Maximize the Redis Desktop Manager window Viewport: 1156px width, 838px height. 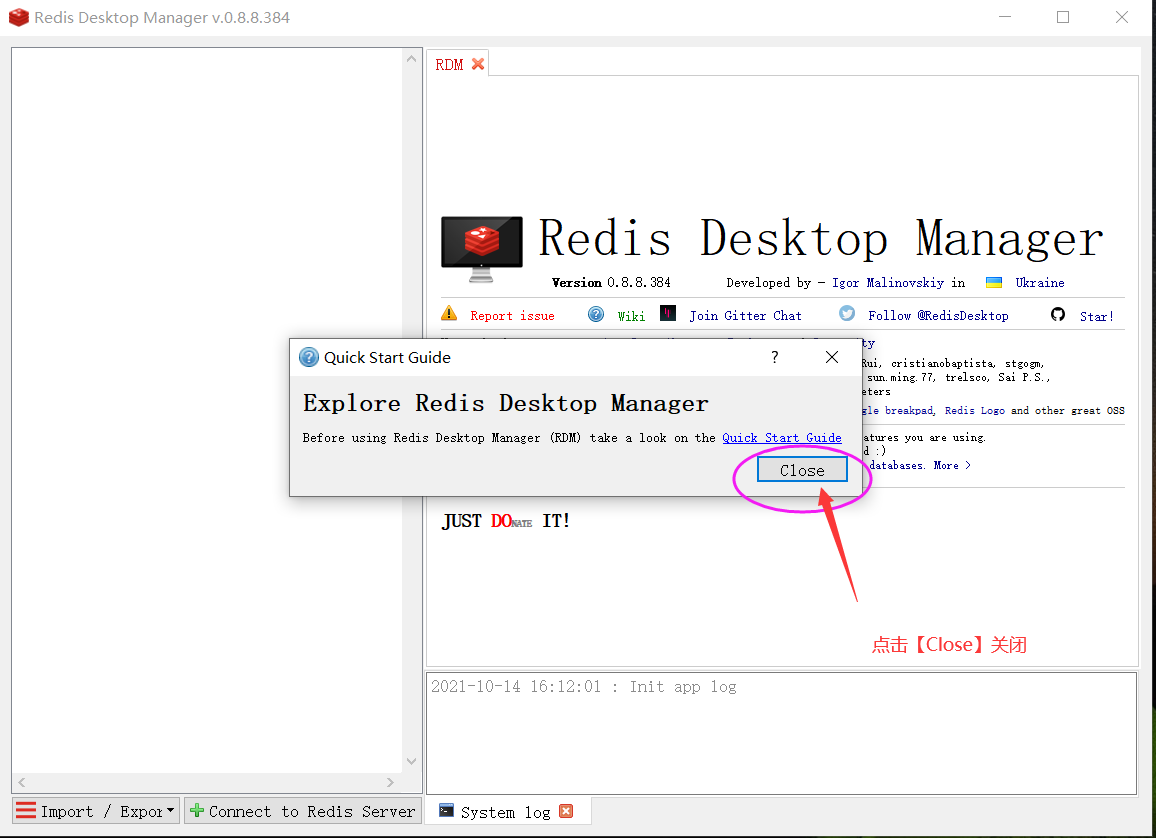coord(1063,17)
